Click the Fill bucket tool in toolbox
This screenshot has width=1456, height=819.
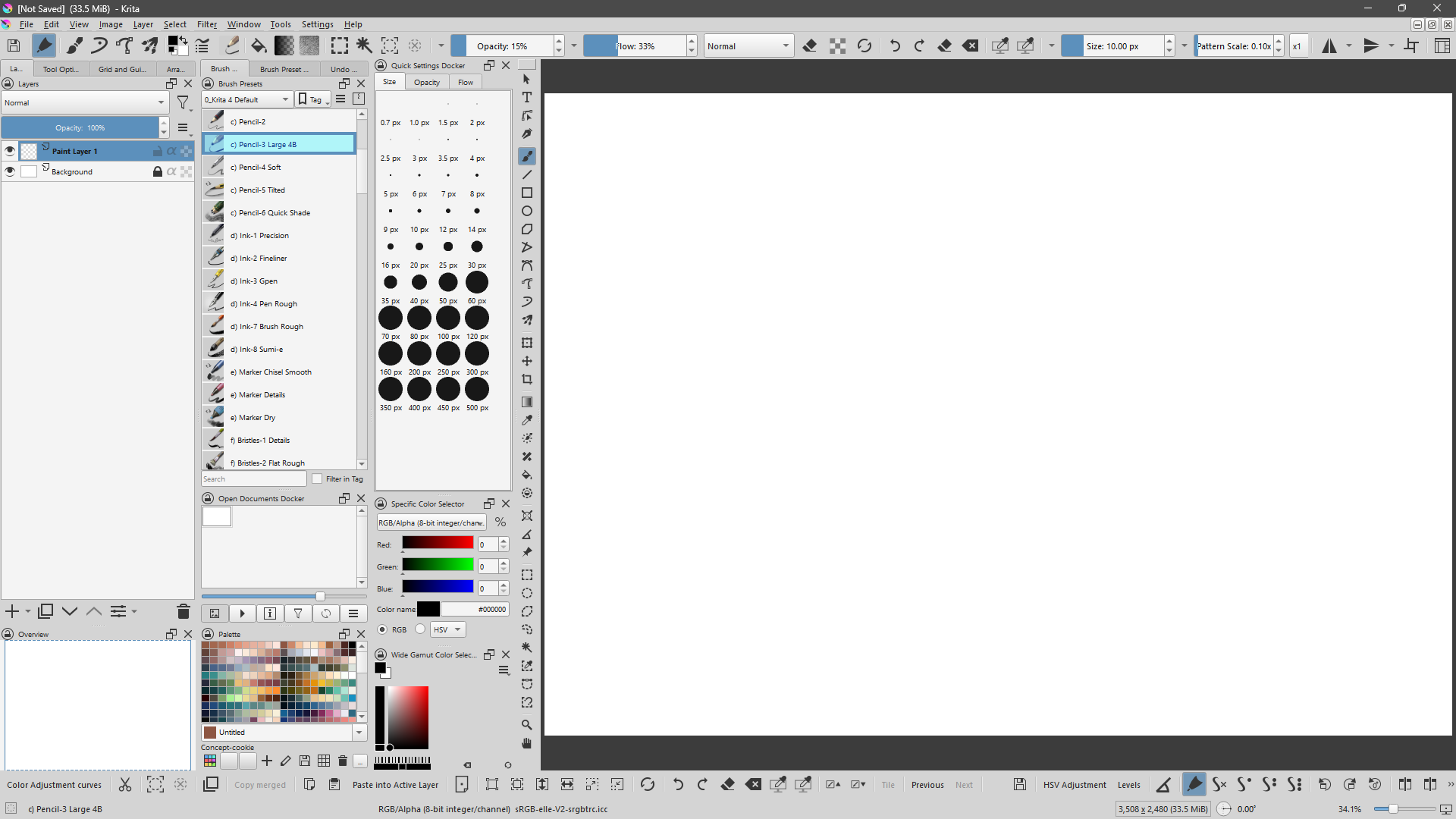pos(527,475)
